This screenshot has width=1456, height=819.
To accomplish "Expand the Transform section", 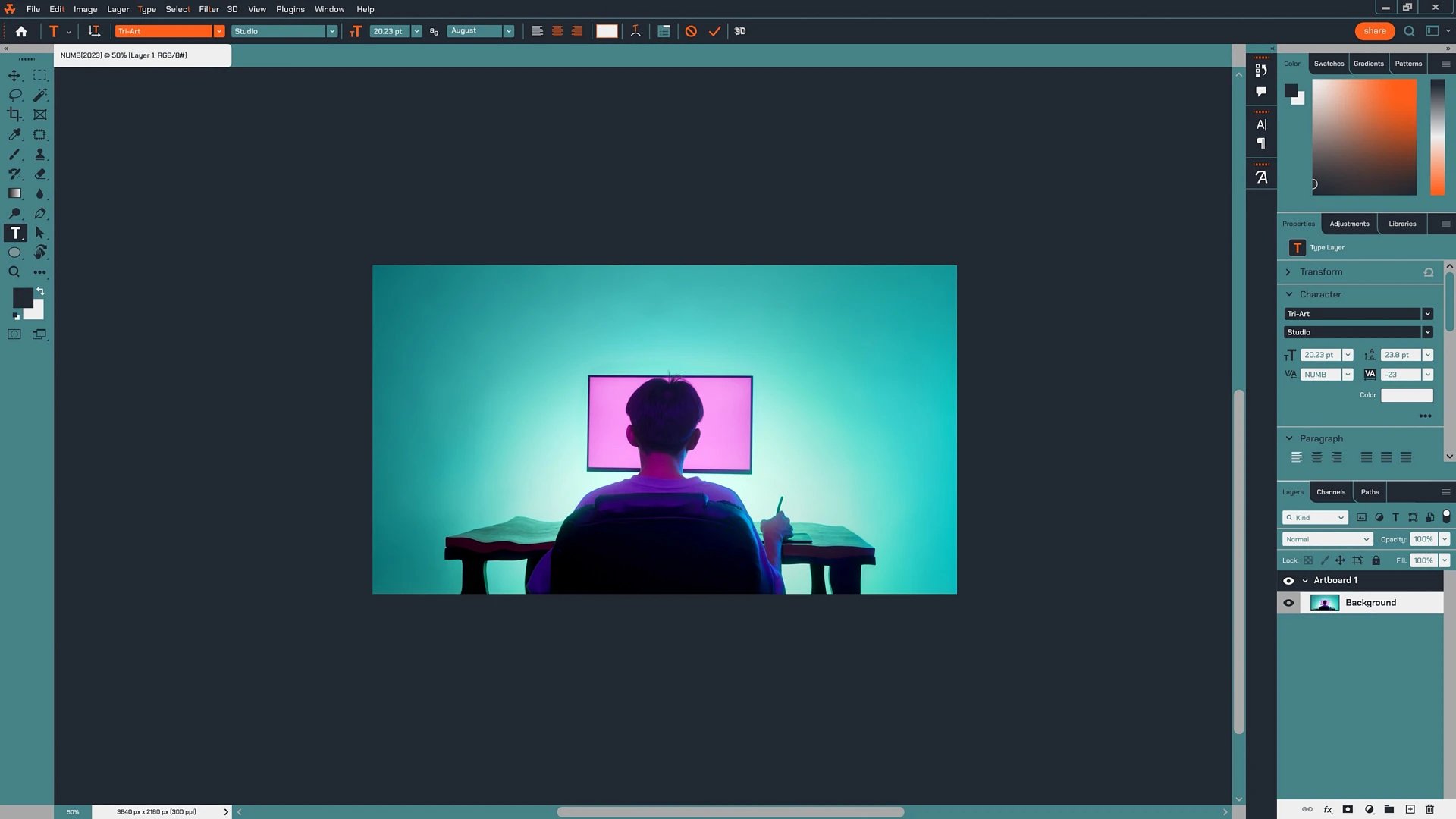I will 1288,272.
